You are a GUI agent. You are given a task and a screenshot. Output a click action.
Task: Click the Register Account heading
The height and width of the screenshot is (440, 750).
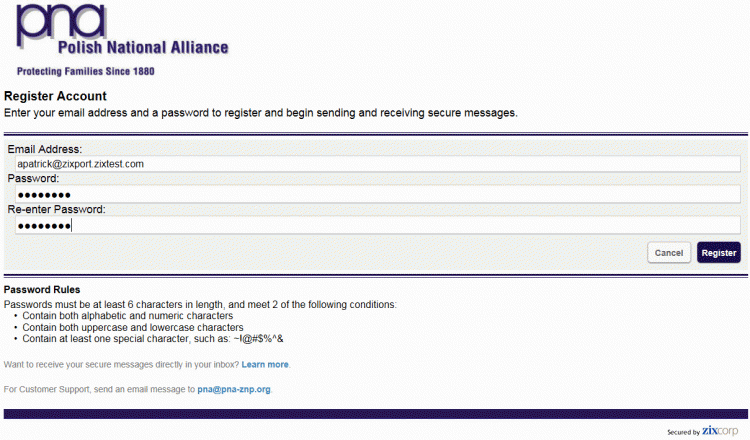(x=55, y=96)
